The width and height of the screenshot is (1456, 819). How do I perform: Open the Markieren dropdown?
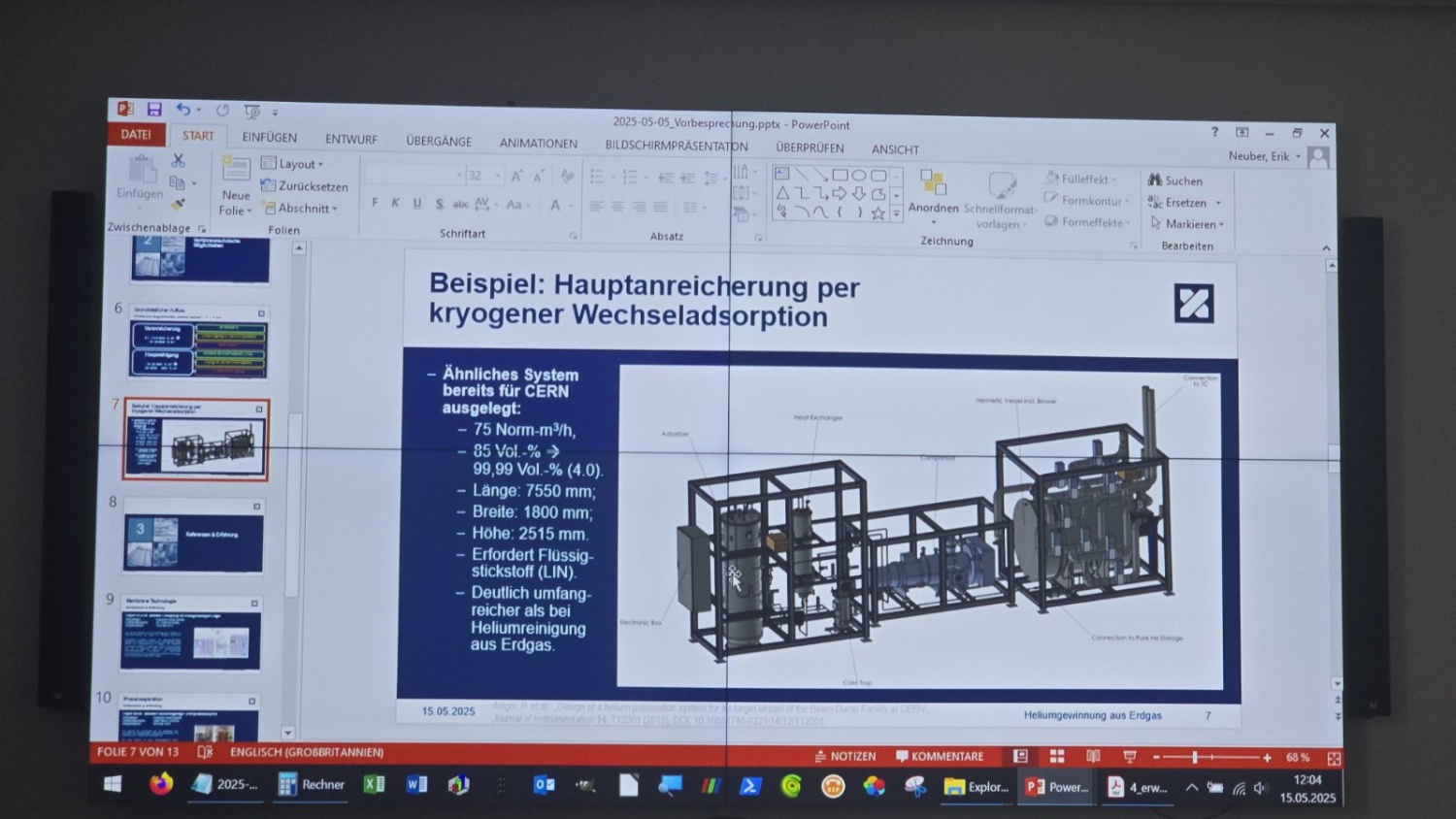[1187, 224]
